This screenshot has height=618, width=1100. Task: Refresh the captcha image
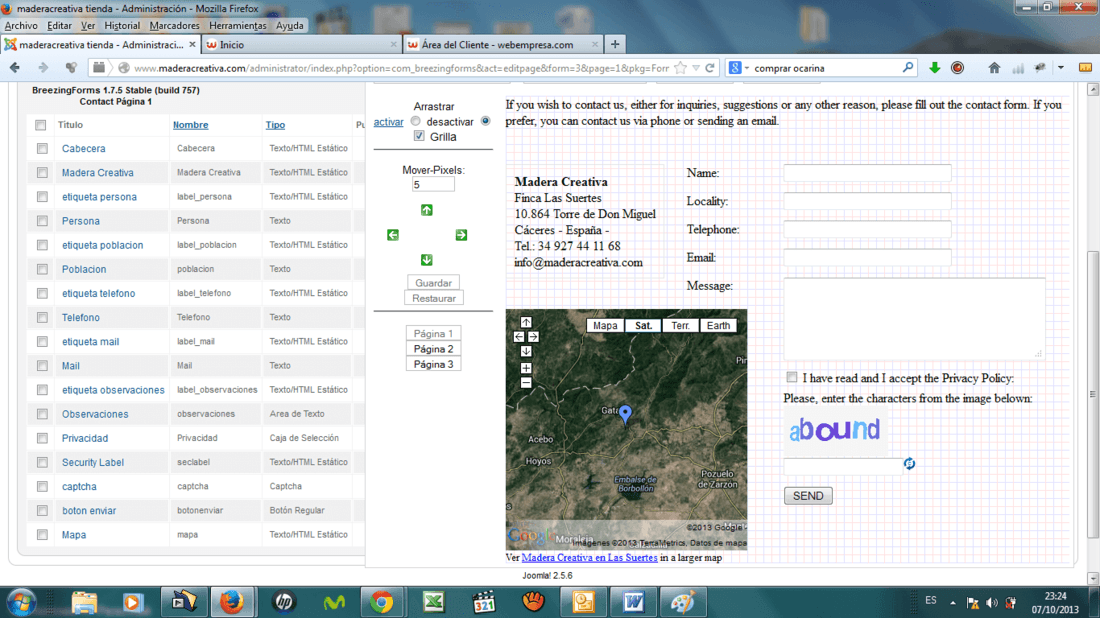tap(909, 464)
